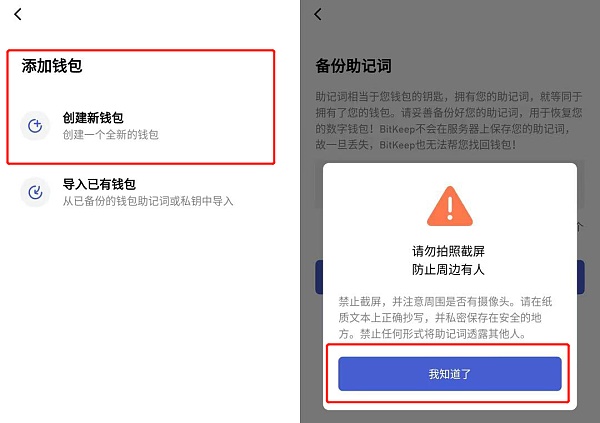600x423 pixels.
Task: Confirm with the 我知道了 button
Action: (450, 374)
